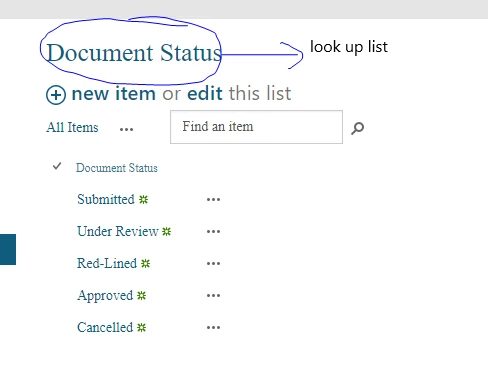Image resolution: width=488 pixels, height=388 pixels.
Task: Toggle the select-all checkmark in header
Action: (57, 166)
